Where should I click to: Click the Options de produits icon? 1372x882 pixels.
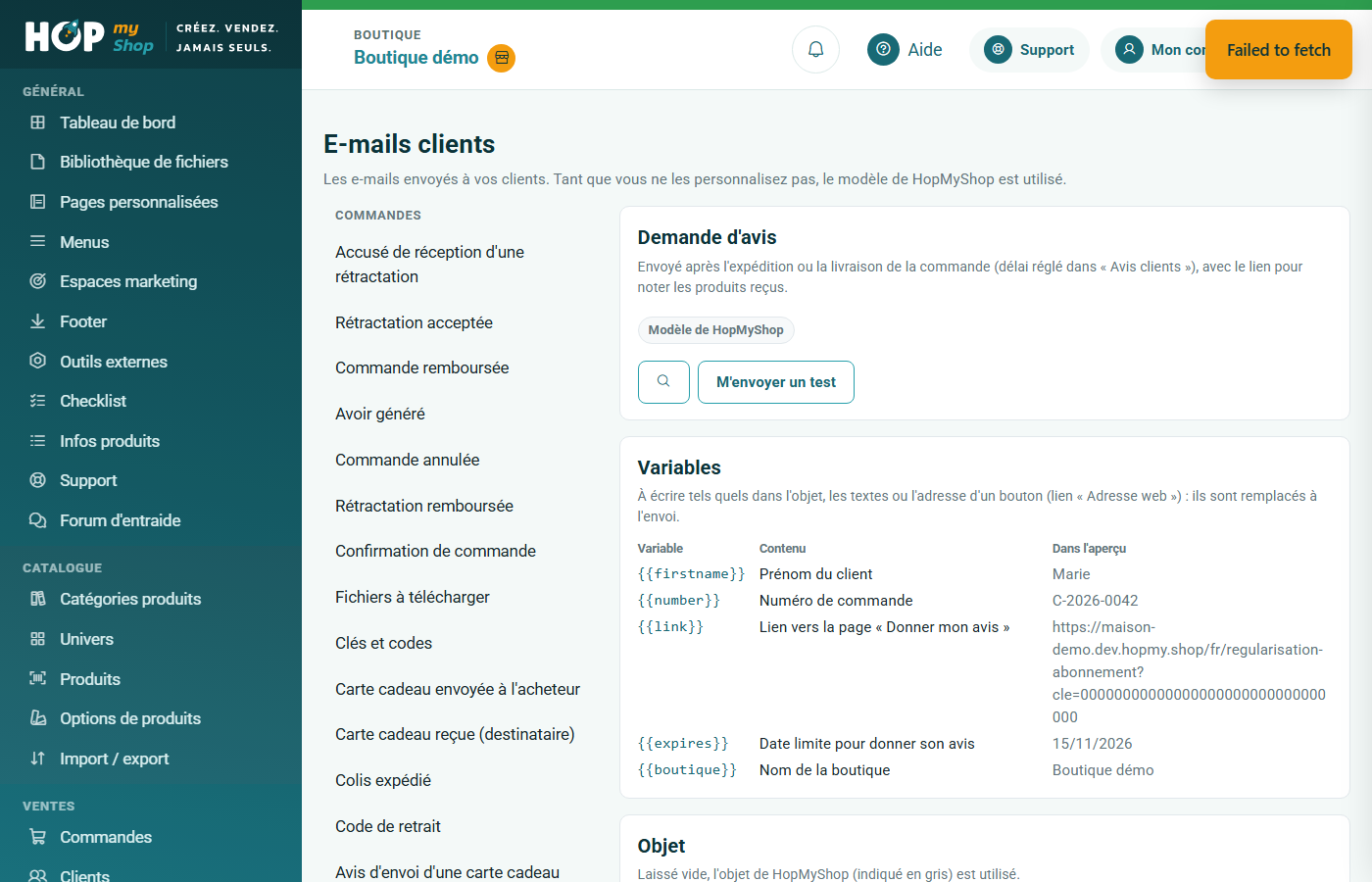click(37, 718)
